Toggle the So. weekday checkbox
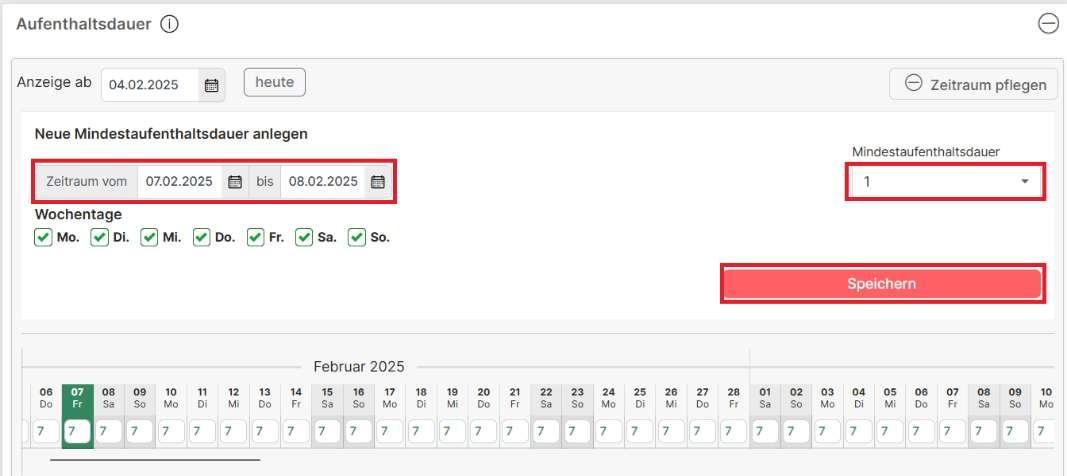Viewport: 1067px width, 476px height. tap(357, 238)
